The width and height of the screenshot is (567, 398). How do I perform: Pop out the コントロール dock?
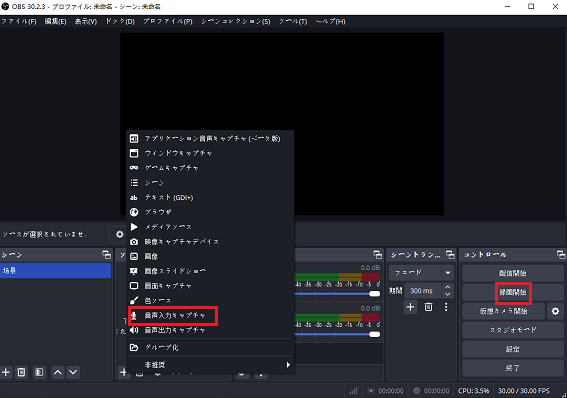coord(561,255)
